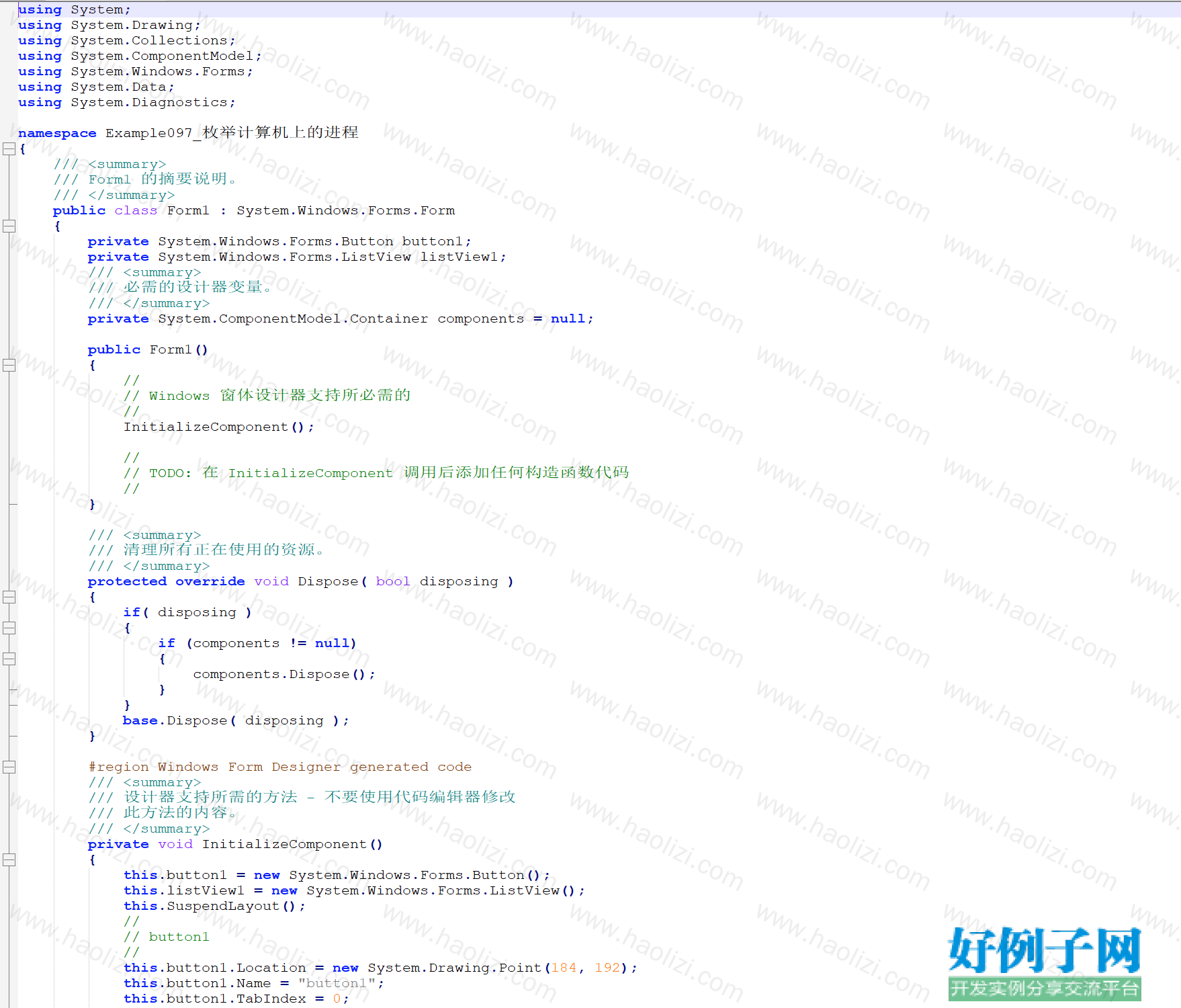This screenshot has height=1008, width=1181.
Task: Click the '// button1' comment line
Action: point(167,937)
